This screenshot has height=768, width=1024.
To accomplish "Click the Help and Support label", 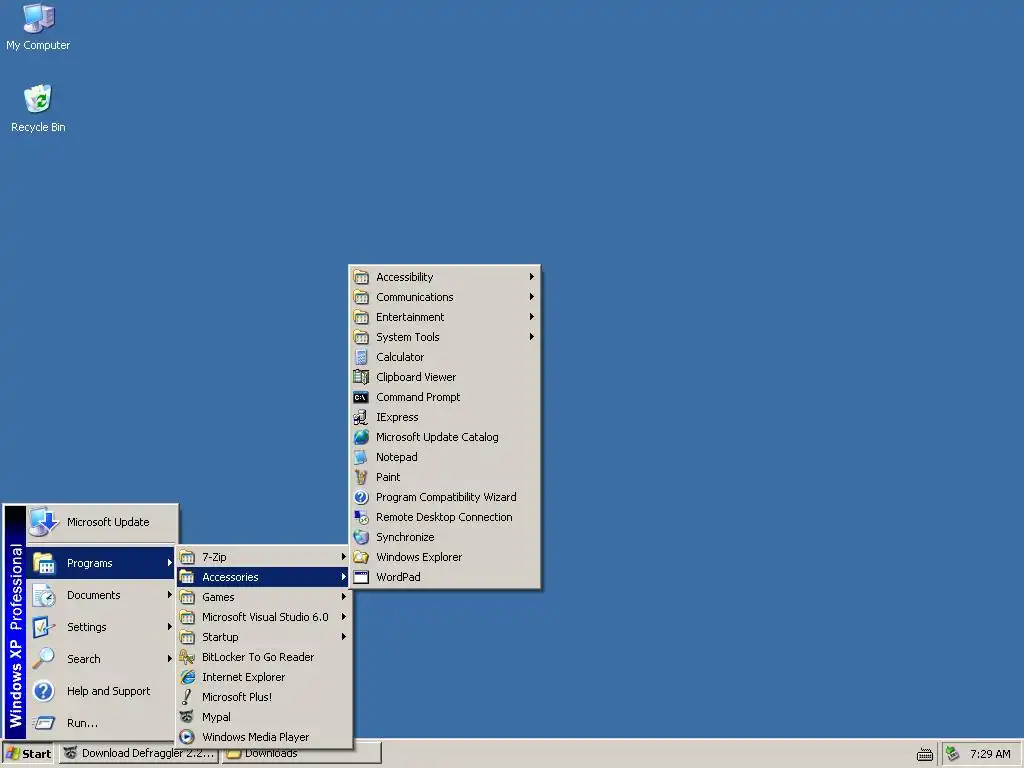I will pos(108,691).
